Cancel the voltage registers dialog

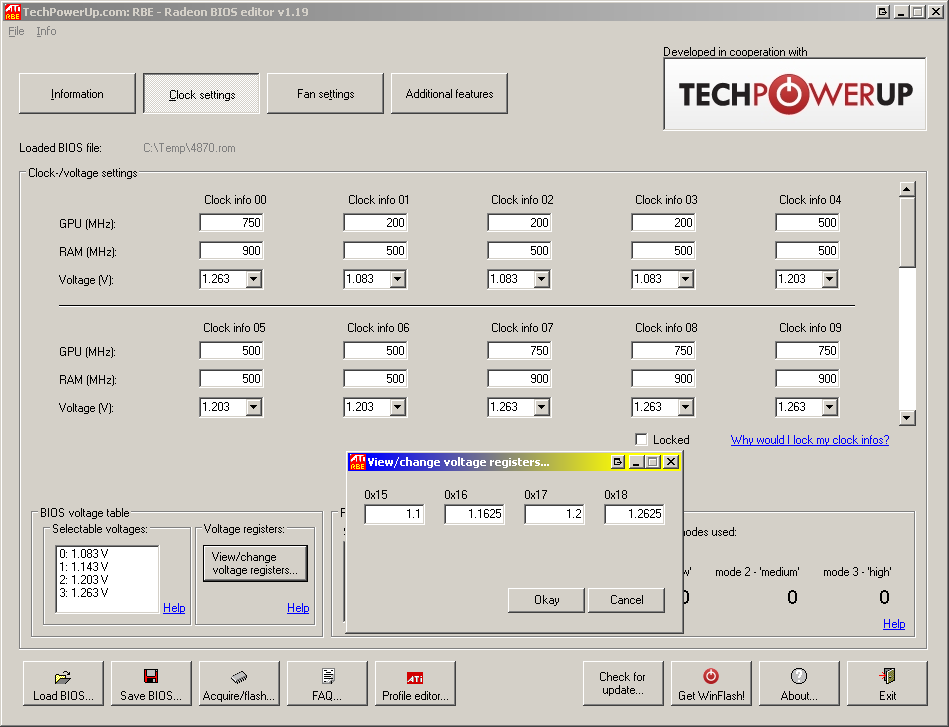tap(626, 600)
